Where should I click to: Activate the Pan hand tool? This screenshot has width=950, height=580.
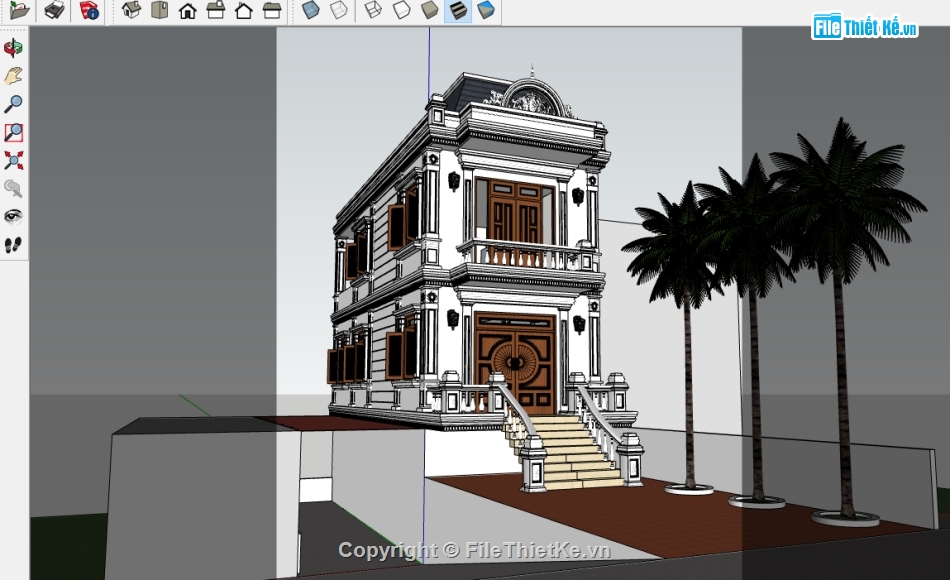pyautogui.click(x=13, y=76)
